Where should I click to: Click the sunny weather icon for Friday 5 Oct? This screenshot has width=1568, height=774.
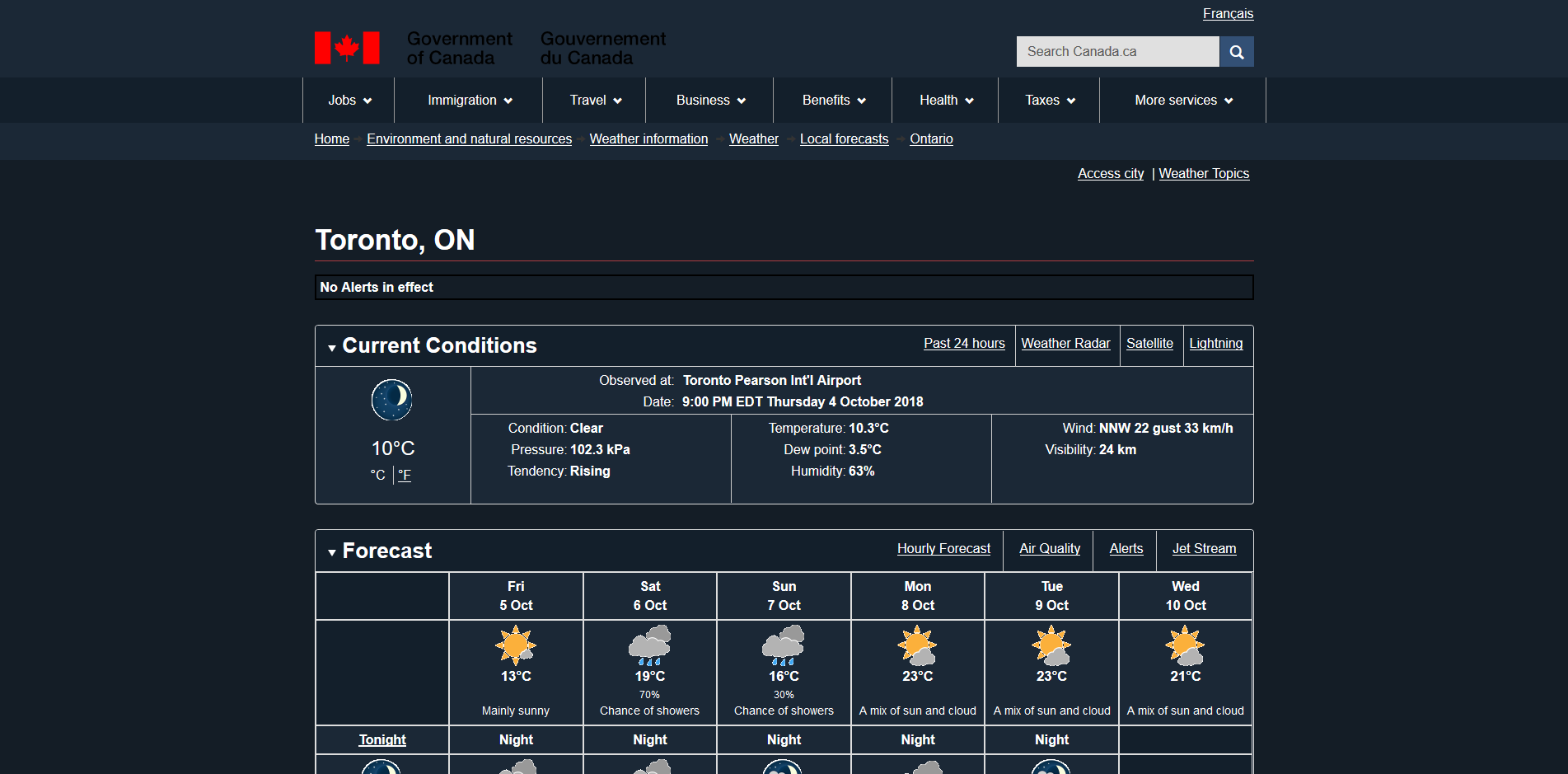pos(515,647)
